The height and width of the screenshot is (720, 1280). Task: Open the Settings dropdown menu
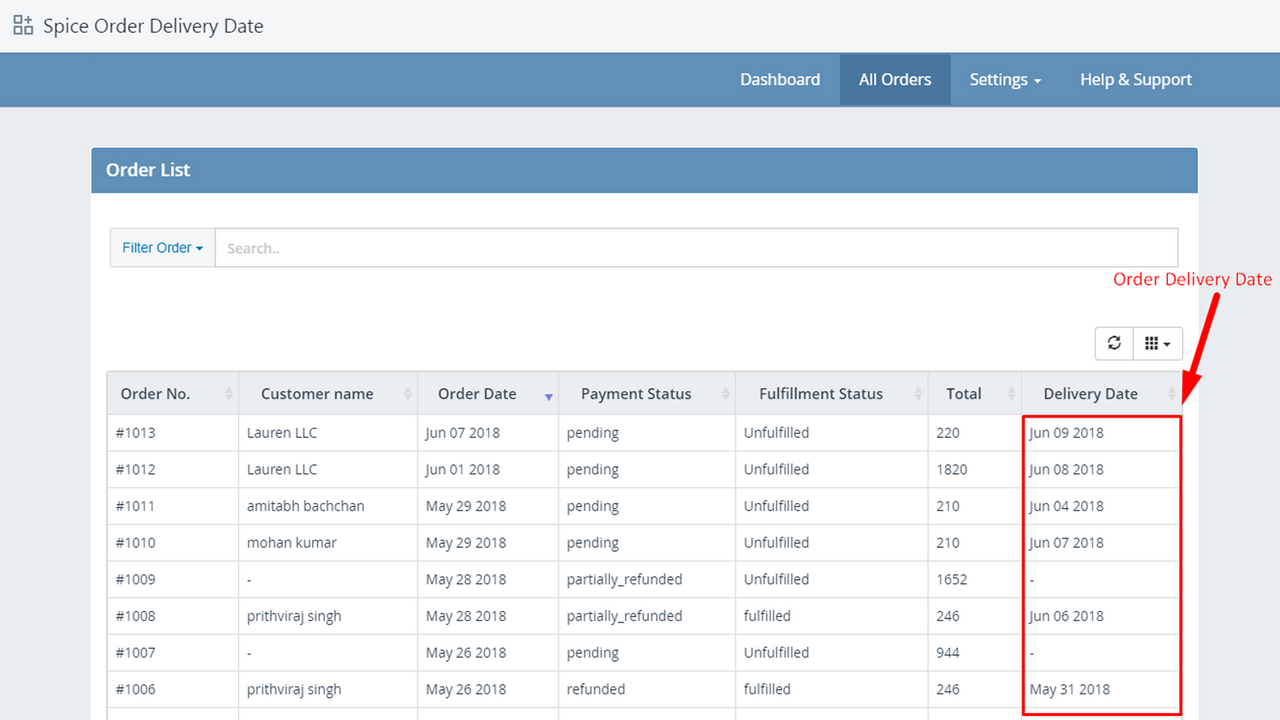tap(1005, 80)
